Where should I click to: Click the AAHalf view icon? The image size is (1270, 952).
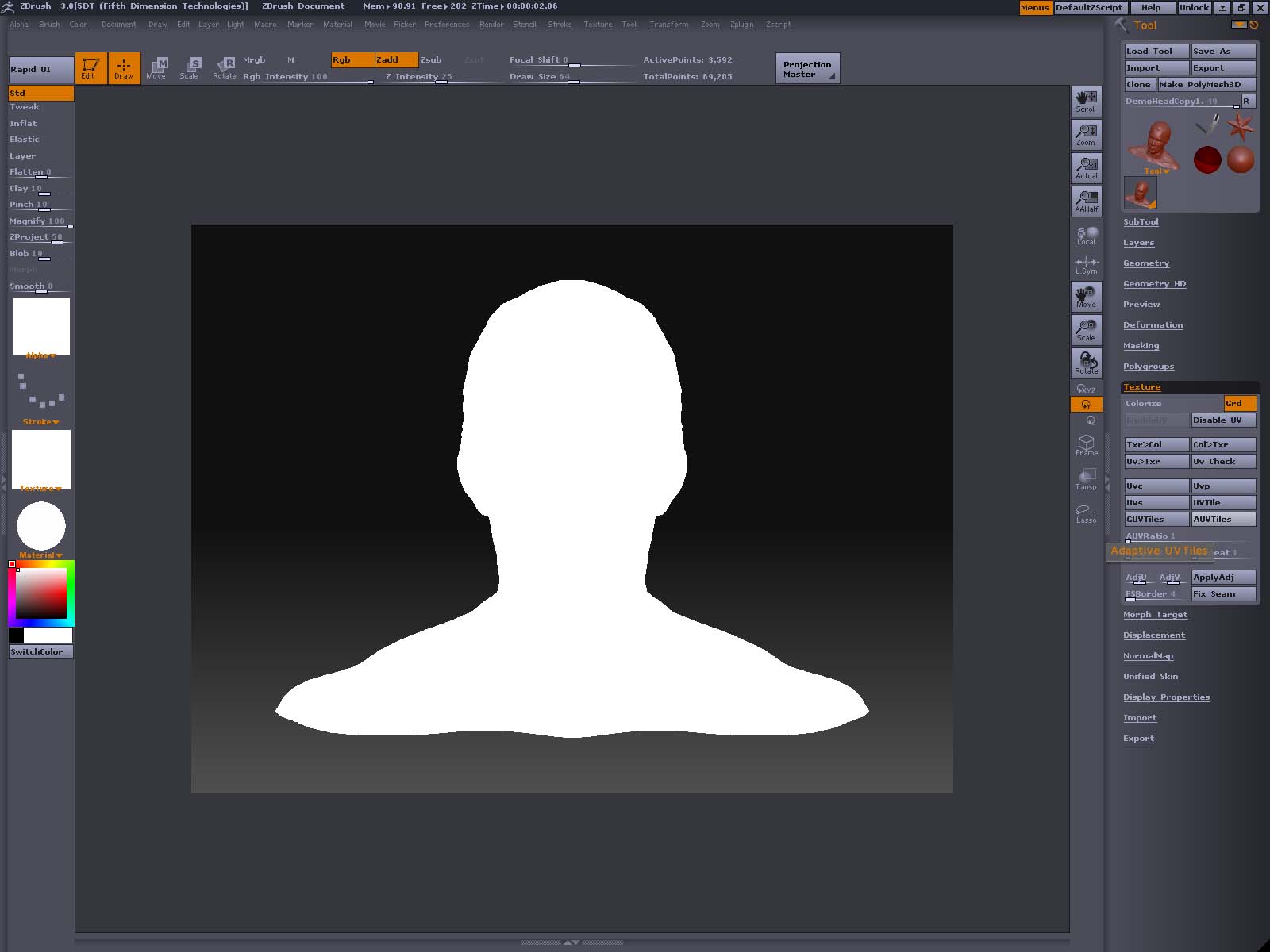(1086, 202)
